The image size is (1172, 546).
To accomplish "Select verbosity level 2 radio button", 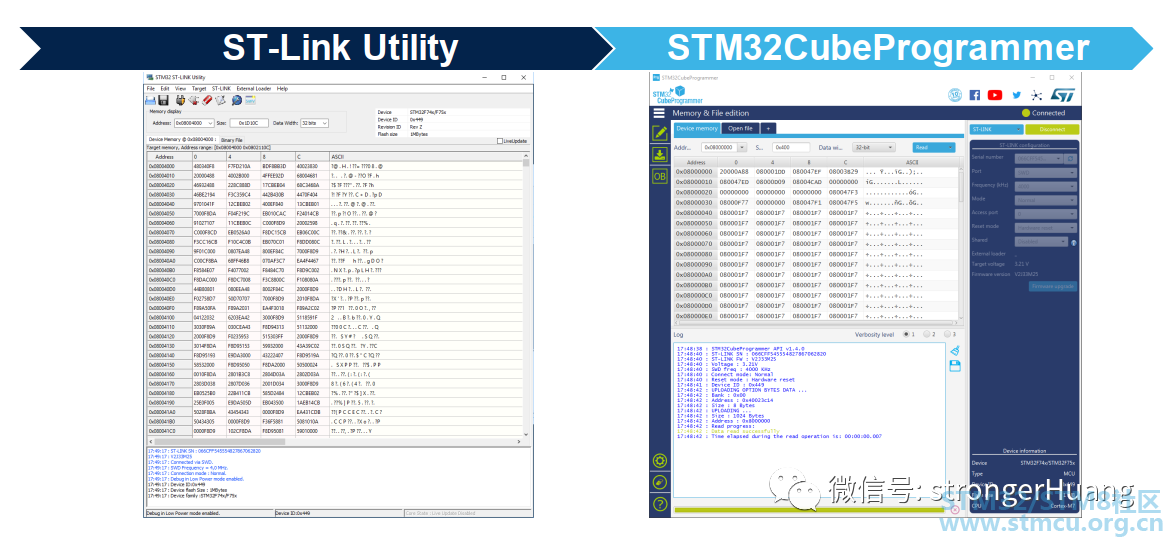I will 926,334.
